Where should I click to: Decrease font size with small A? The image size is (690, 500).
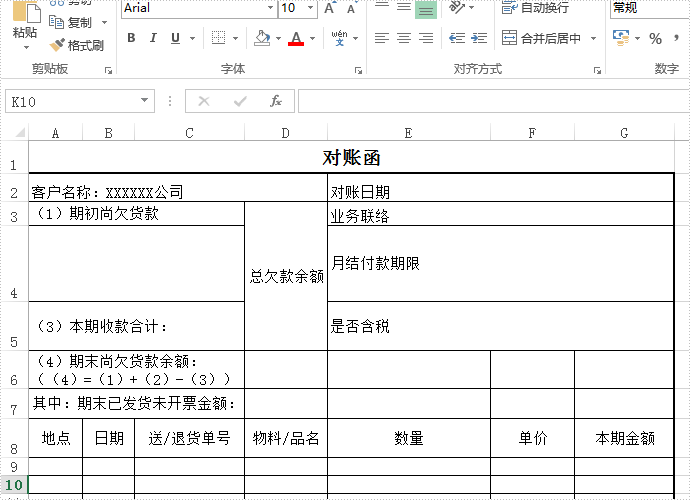[x=351, y=9]
